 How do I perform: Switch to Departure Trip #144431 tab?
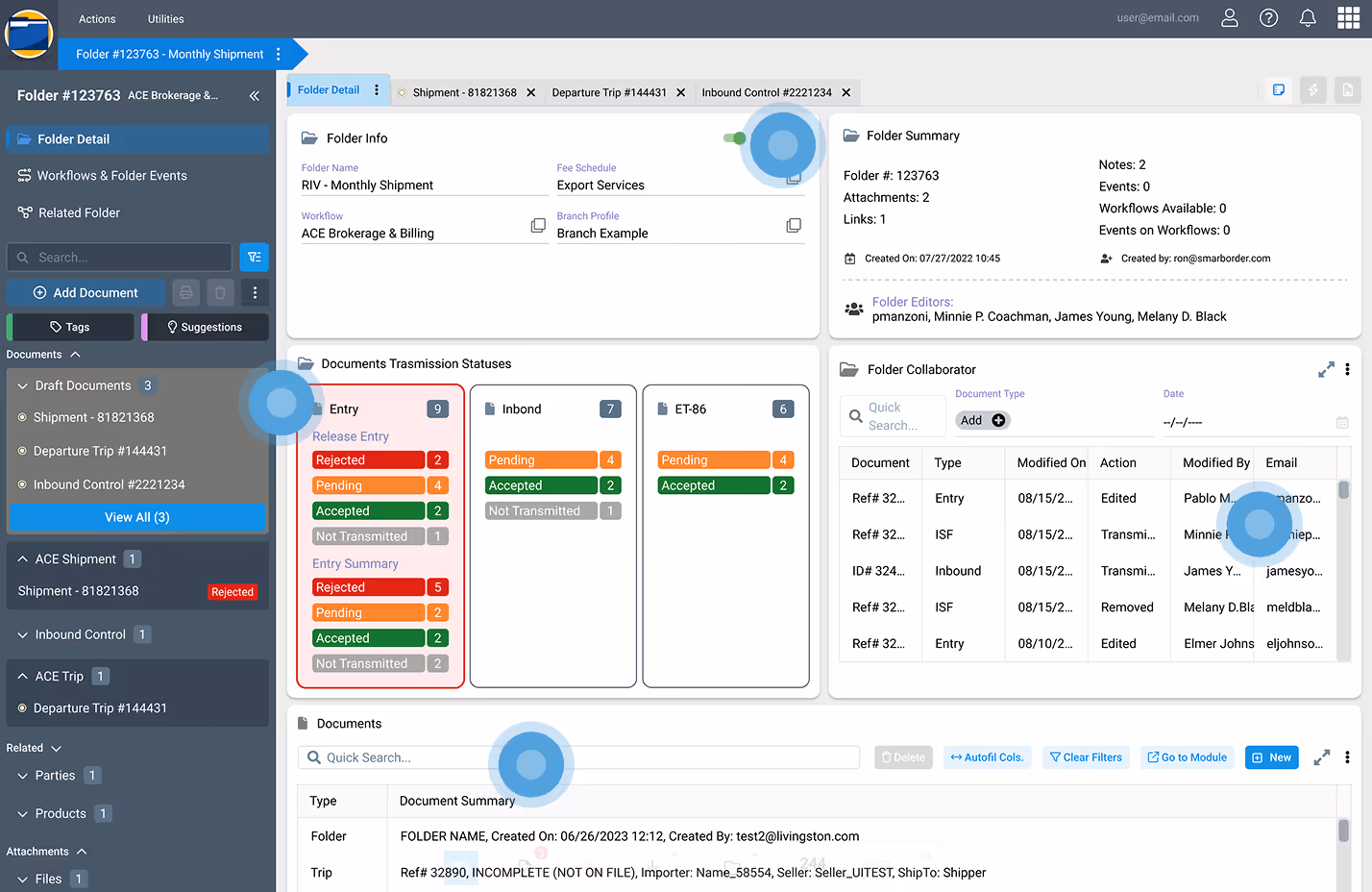(x=609, y=93)
